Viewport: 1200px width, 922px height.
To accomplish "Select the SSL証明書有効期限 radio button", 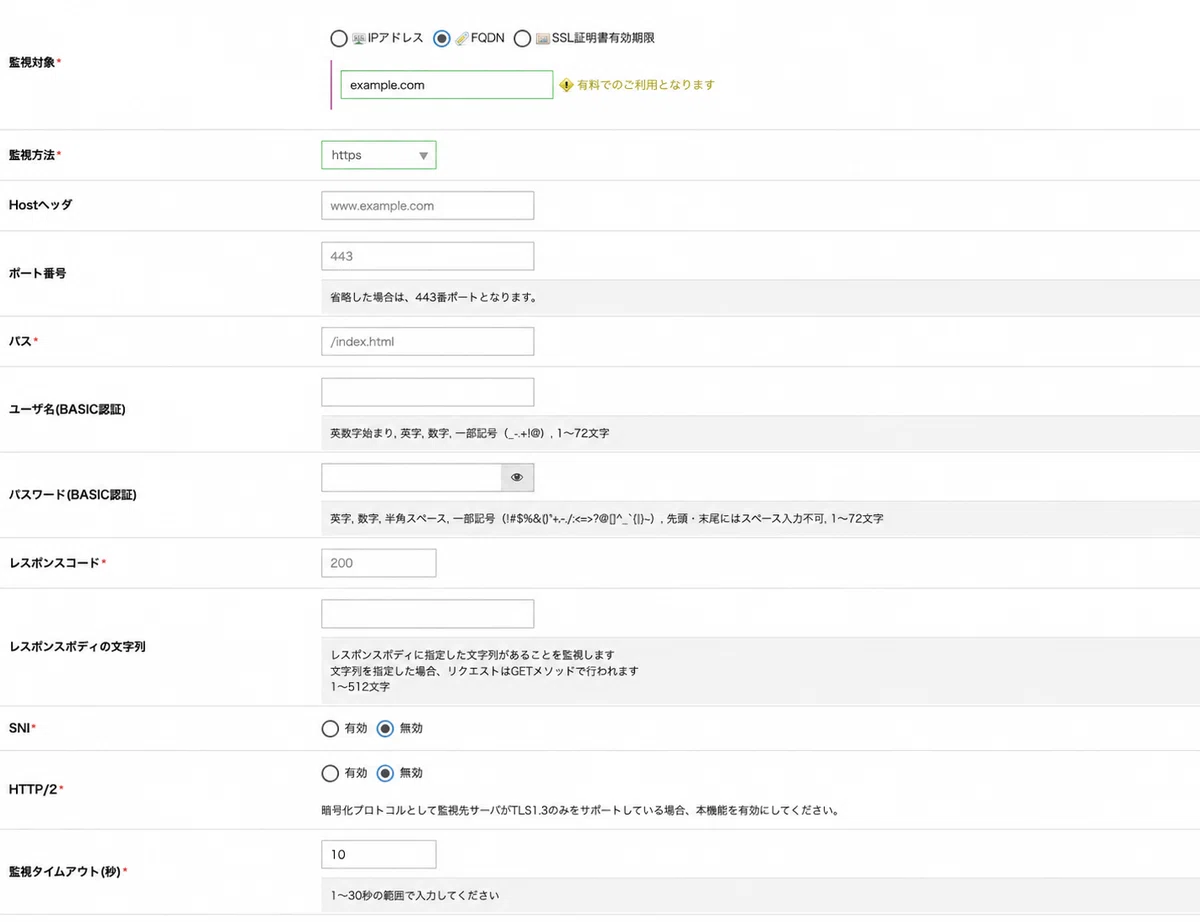I will tap(522, 39).
